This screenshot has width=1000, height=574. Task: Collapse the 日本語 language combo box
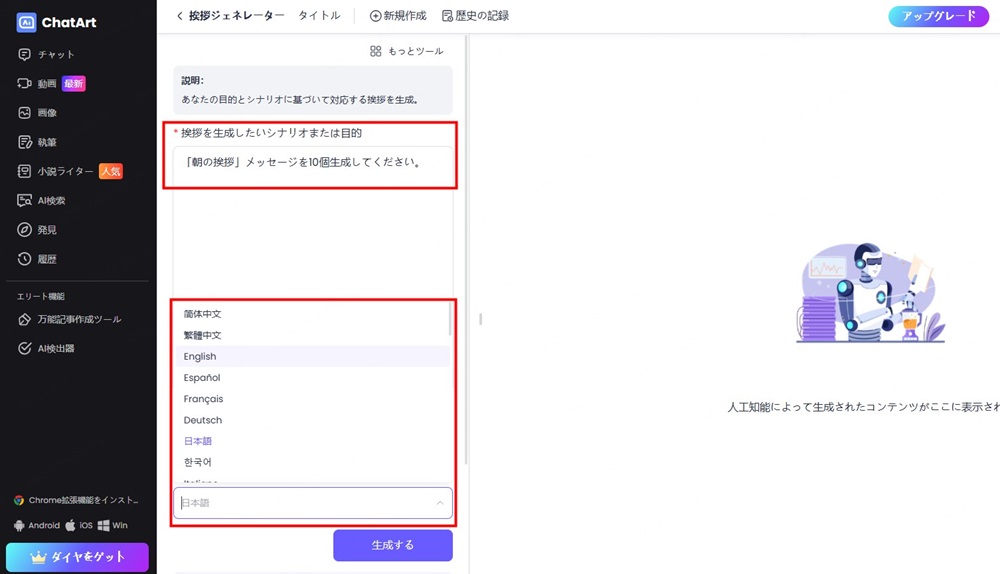(x=439, y=503)
